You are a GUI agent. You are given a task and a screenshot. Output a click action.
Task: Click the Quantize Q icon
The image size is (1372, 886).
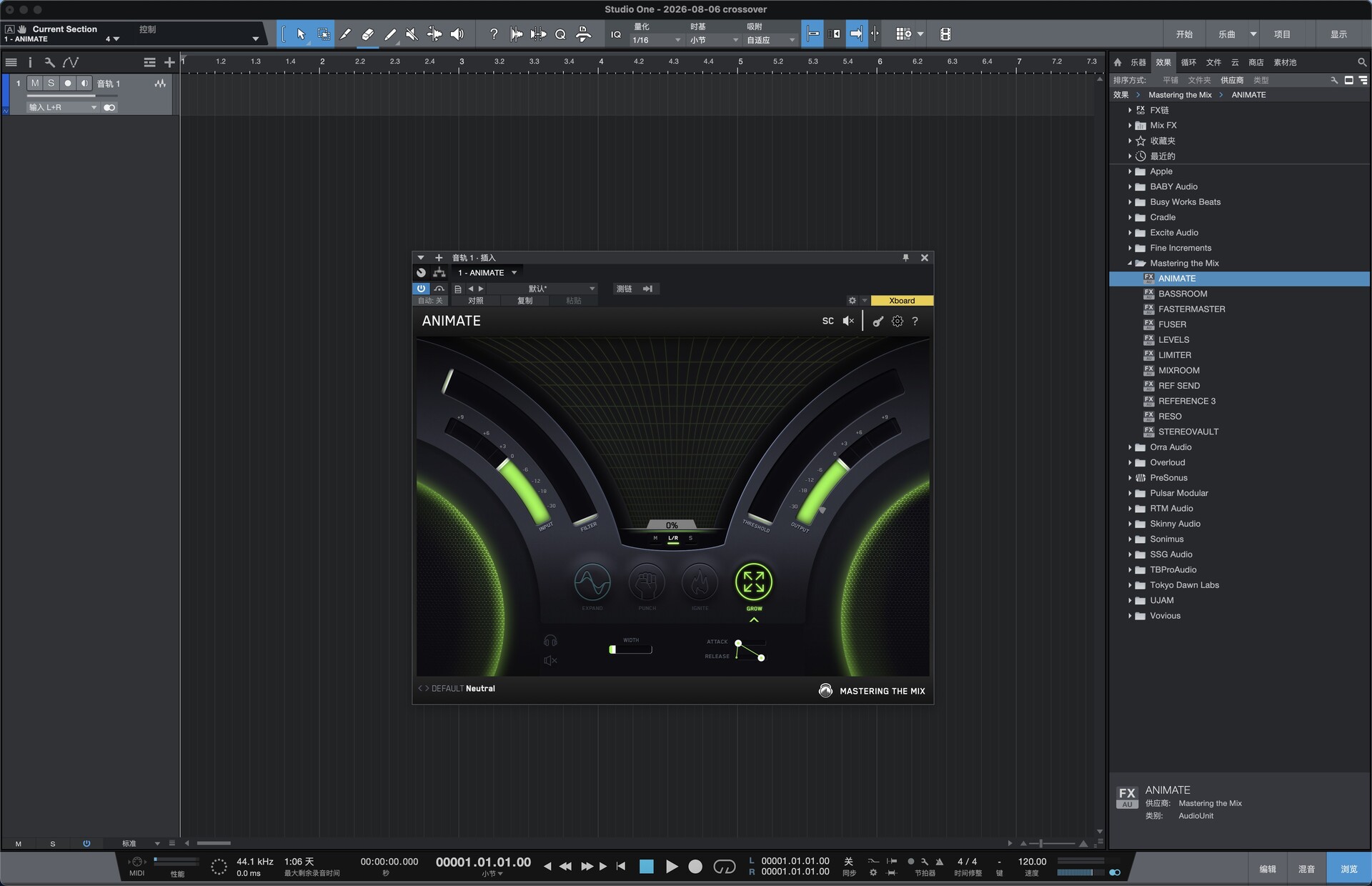click(560, 34)
